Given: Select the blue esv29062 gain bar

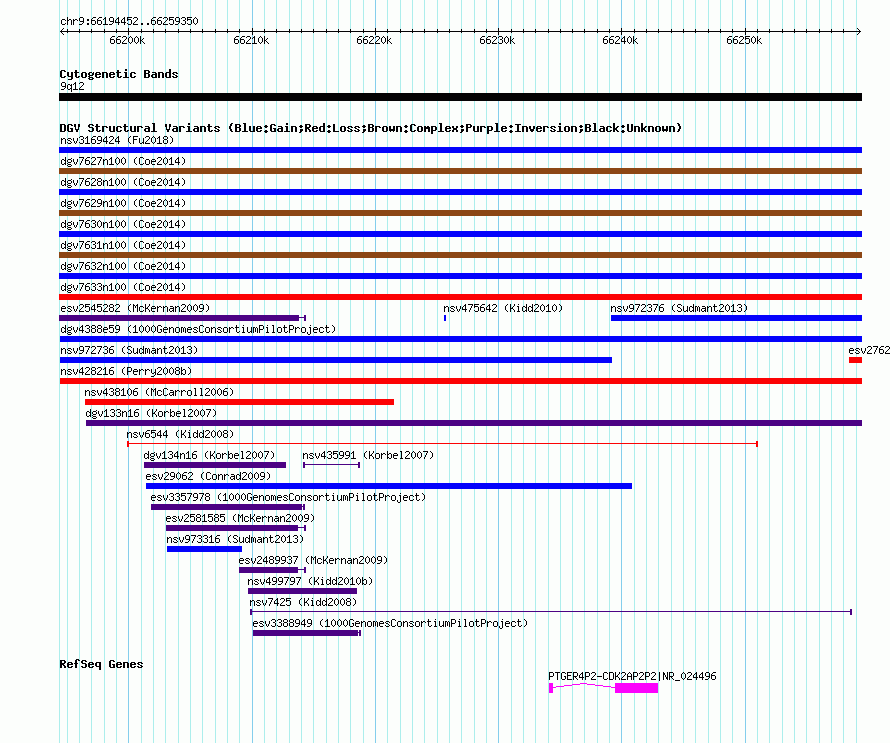Looking at the screenshot, I should 389,486.
